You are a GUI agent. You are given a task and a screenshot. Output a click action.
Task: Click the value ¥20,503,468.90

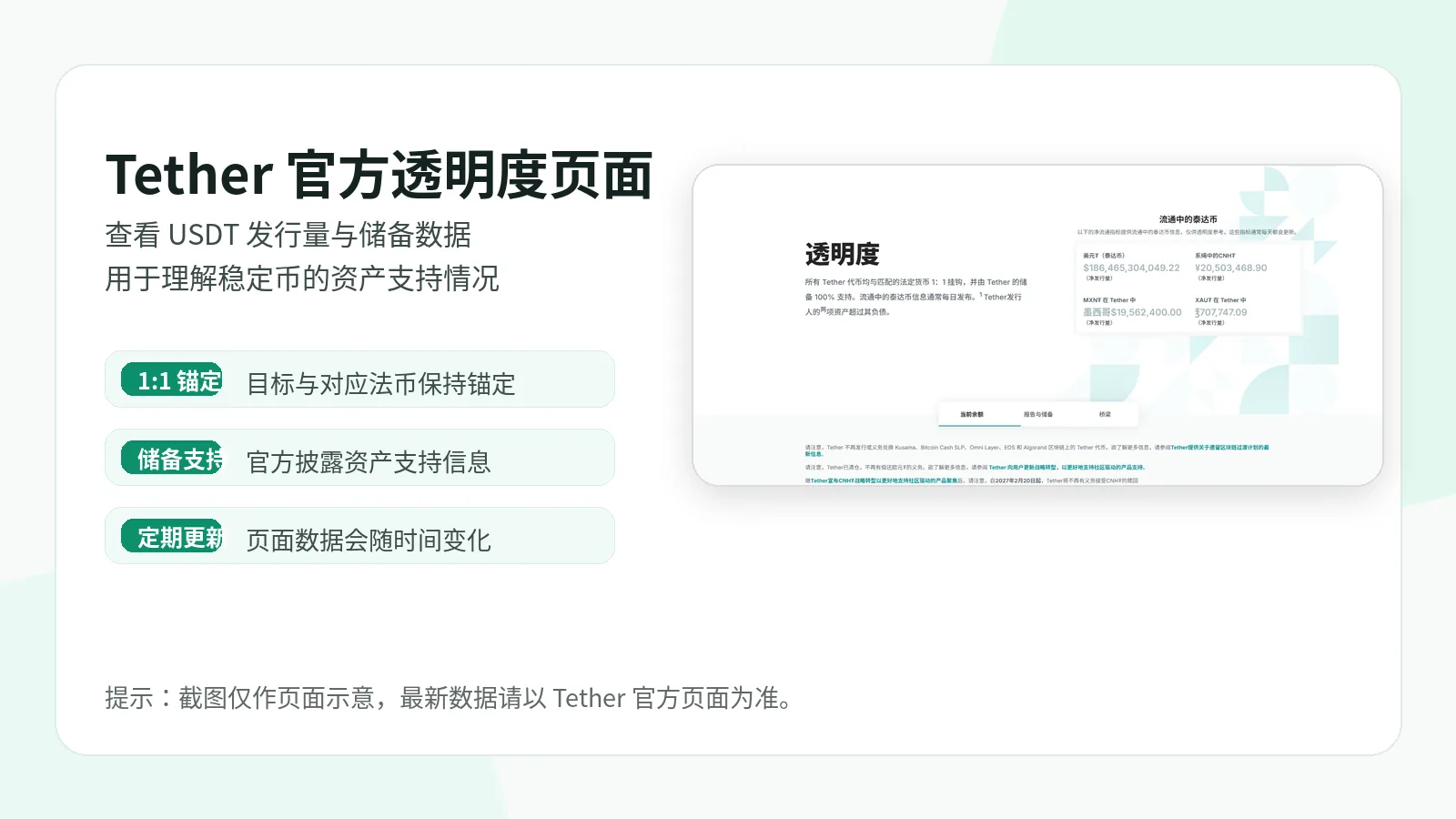coord(1230,268)
